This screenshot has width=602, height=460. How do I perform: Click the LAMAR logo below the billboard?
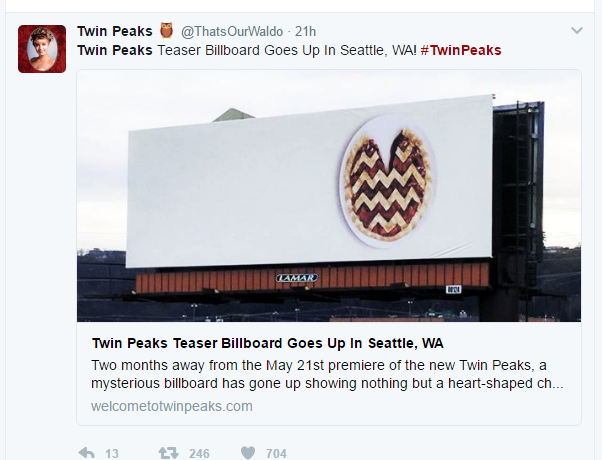pyautogui.click(x=296, y=277)
